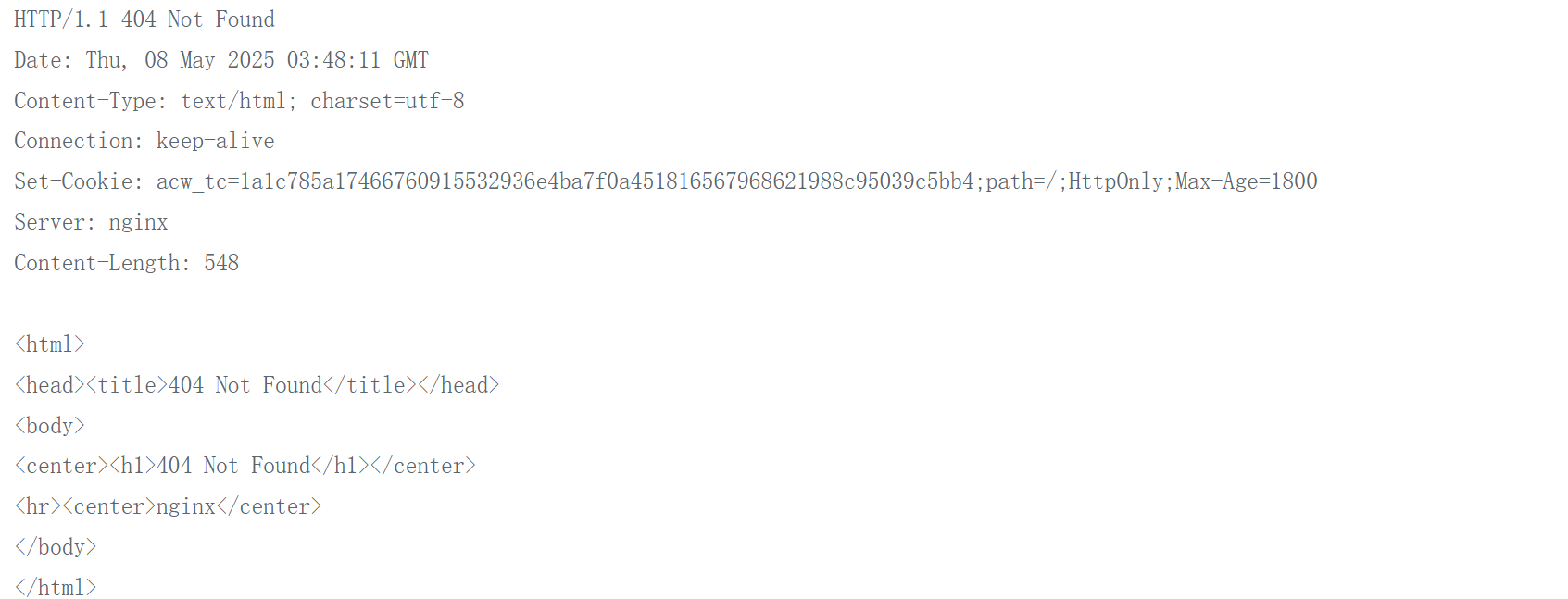Click the Content-Length value 548
This screenshot has width=1568, height=599.
[x=221, y=263]
